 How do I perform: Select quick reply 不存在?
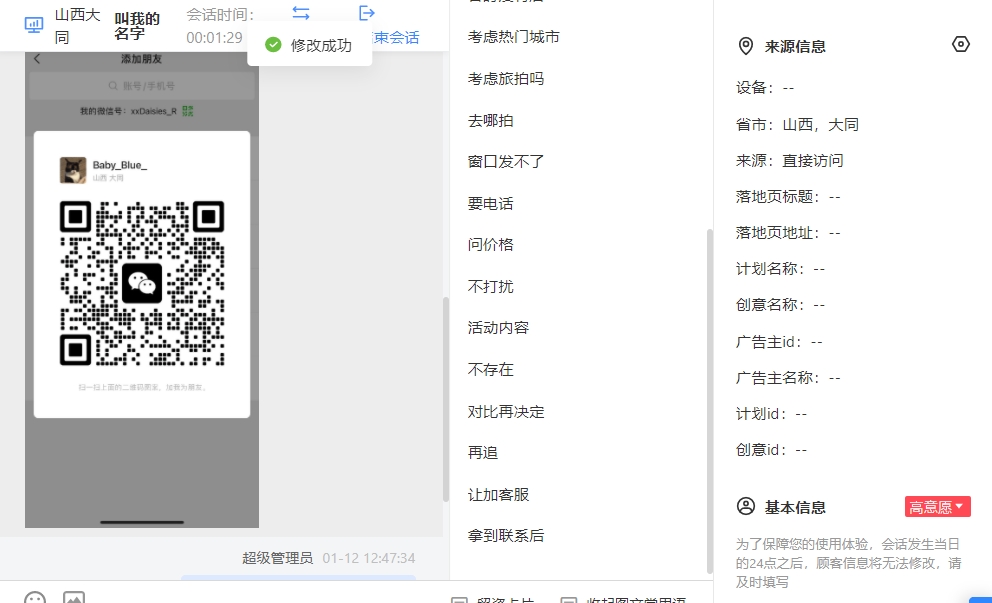click(x=490, y=369)
